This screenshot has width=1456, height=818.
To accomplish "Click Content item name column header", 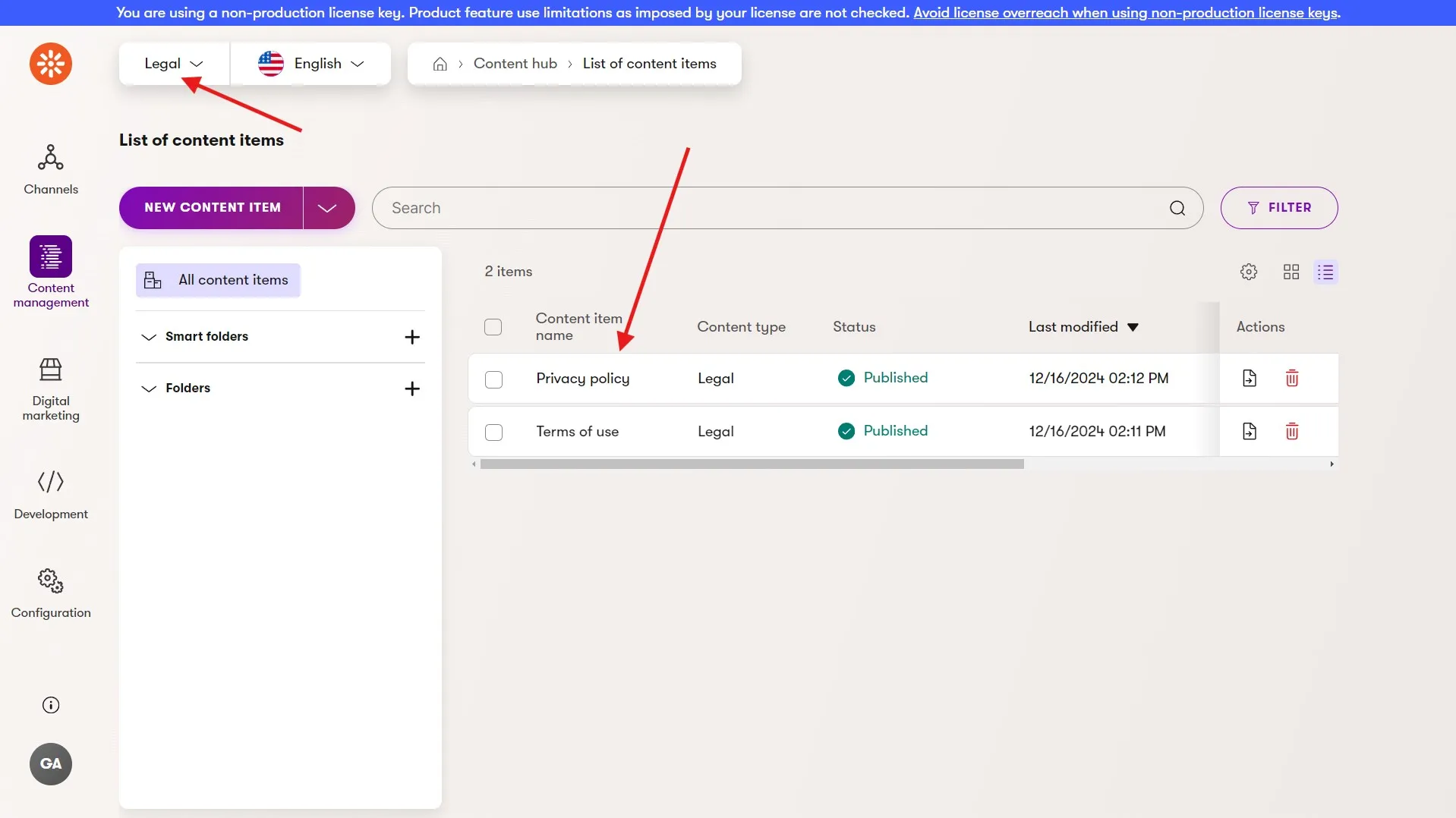I will point(579,327).
